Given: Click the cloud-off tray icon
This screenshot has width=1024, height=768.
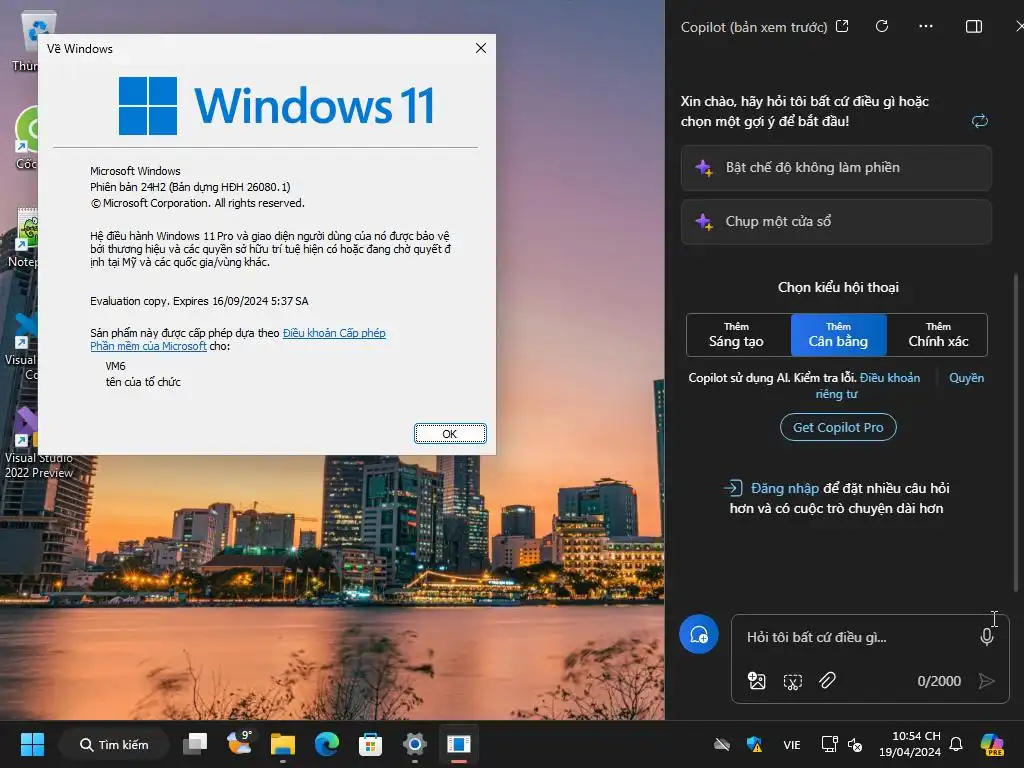Looking at the screenshot, I should pos(722,744).
